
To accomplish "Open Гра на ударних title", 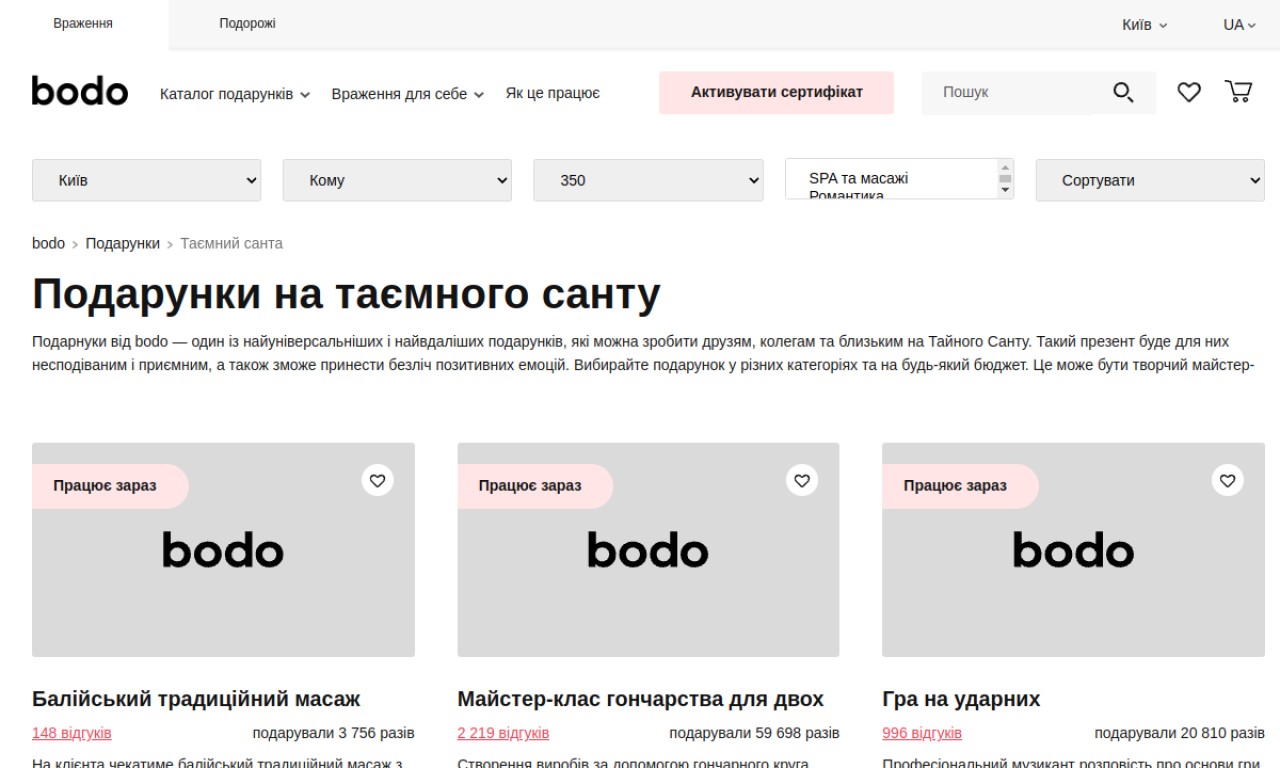I will [x=961, y=698].
